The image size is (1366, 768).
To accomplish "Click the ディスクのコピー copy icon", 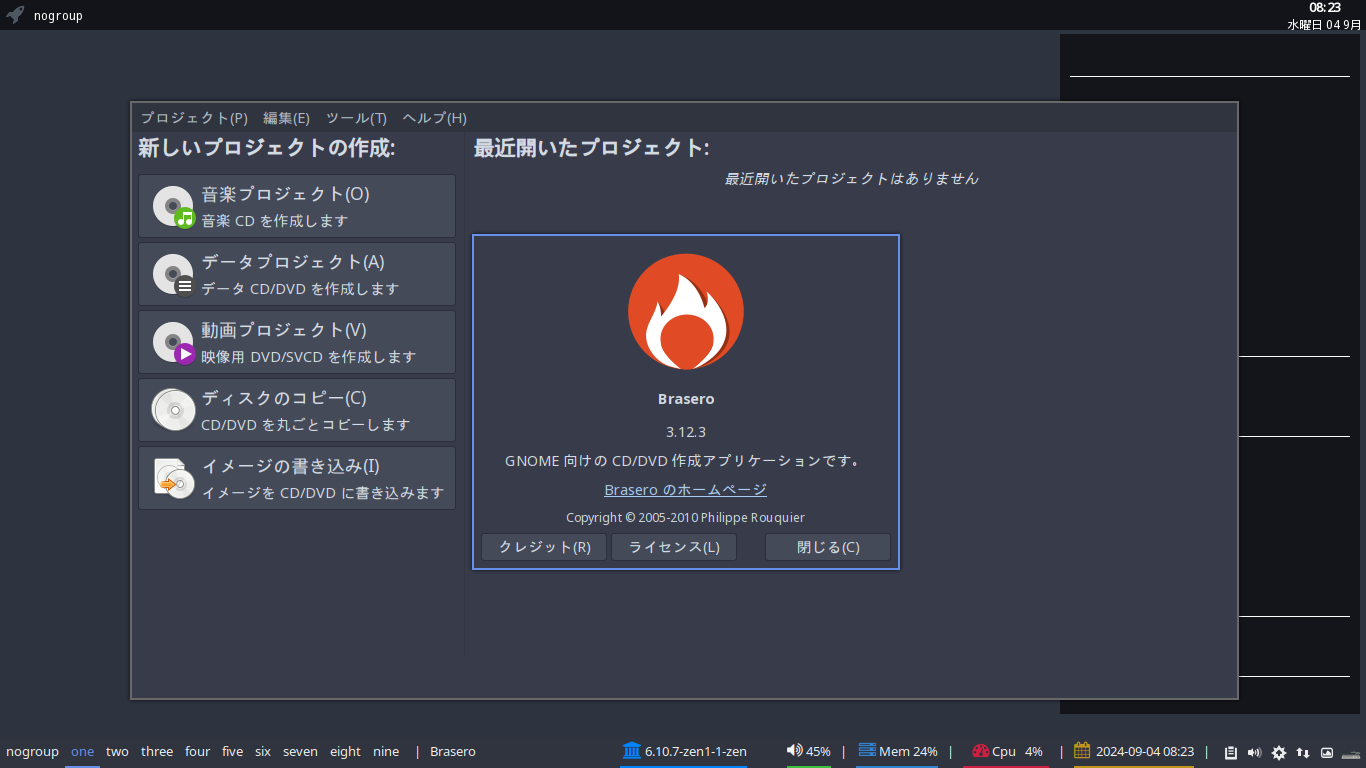I will [173, 410].
